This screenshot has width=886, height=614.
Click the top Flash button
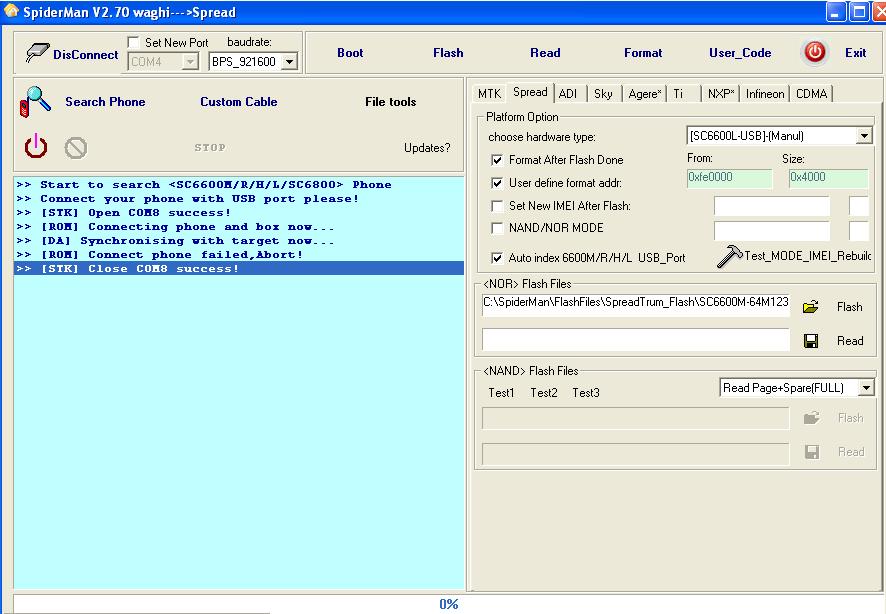click(x=448, y=53)
